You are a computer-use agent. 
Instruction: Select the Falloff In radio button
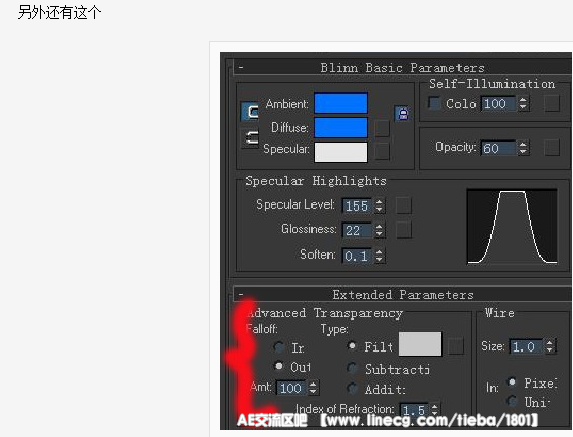[278, 347]
